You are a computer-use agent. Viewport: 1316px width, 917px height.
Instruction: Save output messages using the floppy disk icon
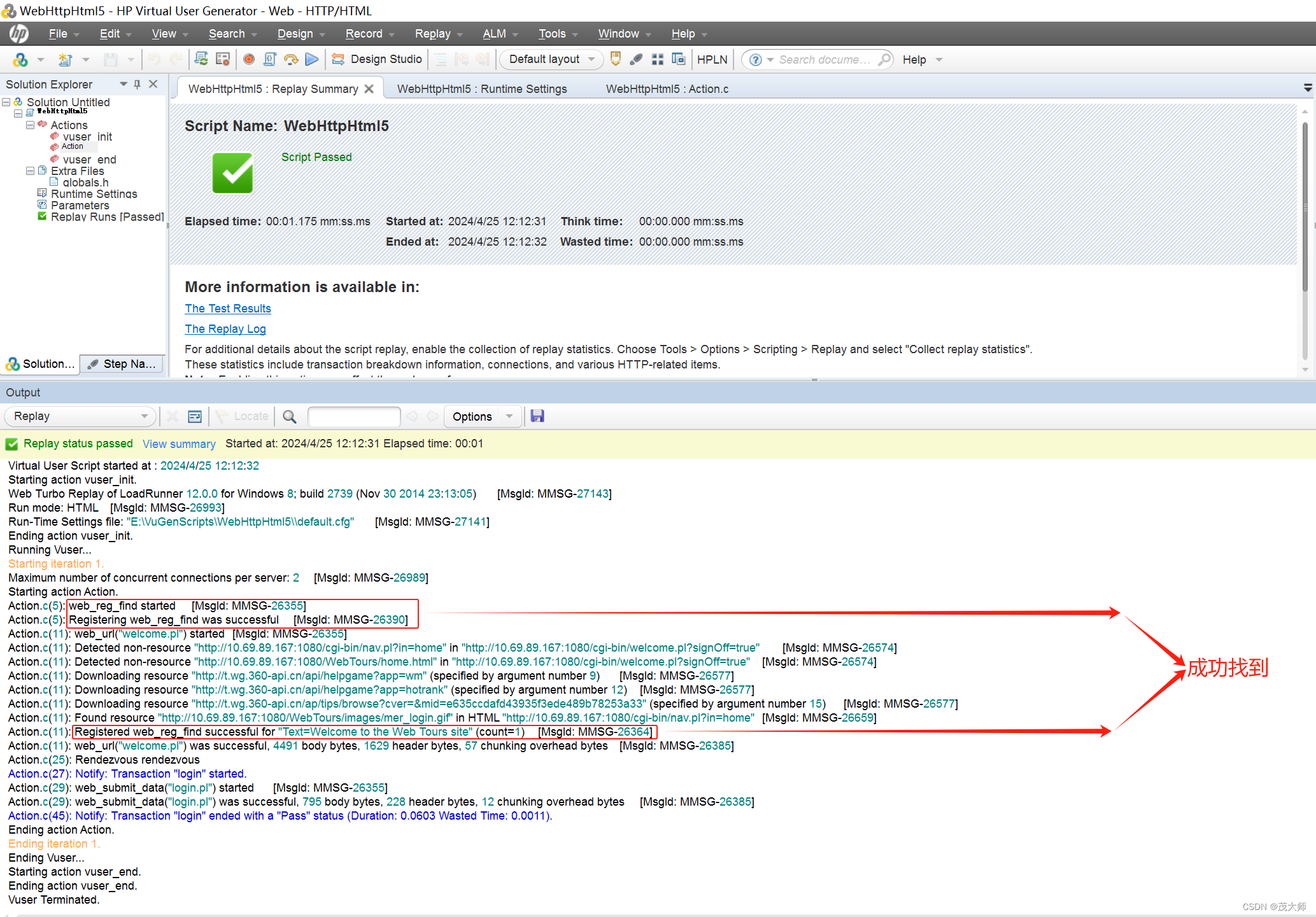pos(537,416)
